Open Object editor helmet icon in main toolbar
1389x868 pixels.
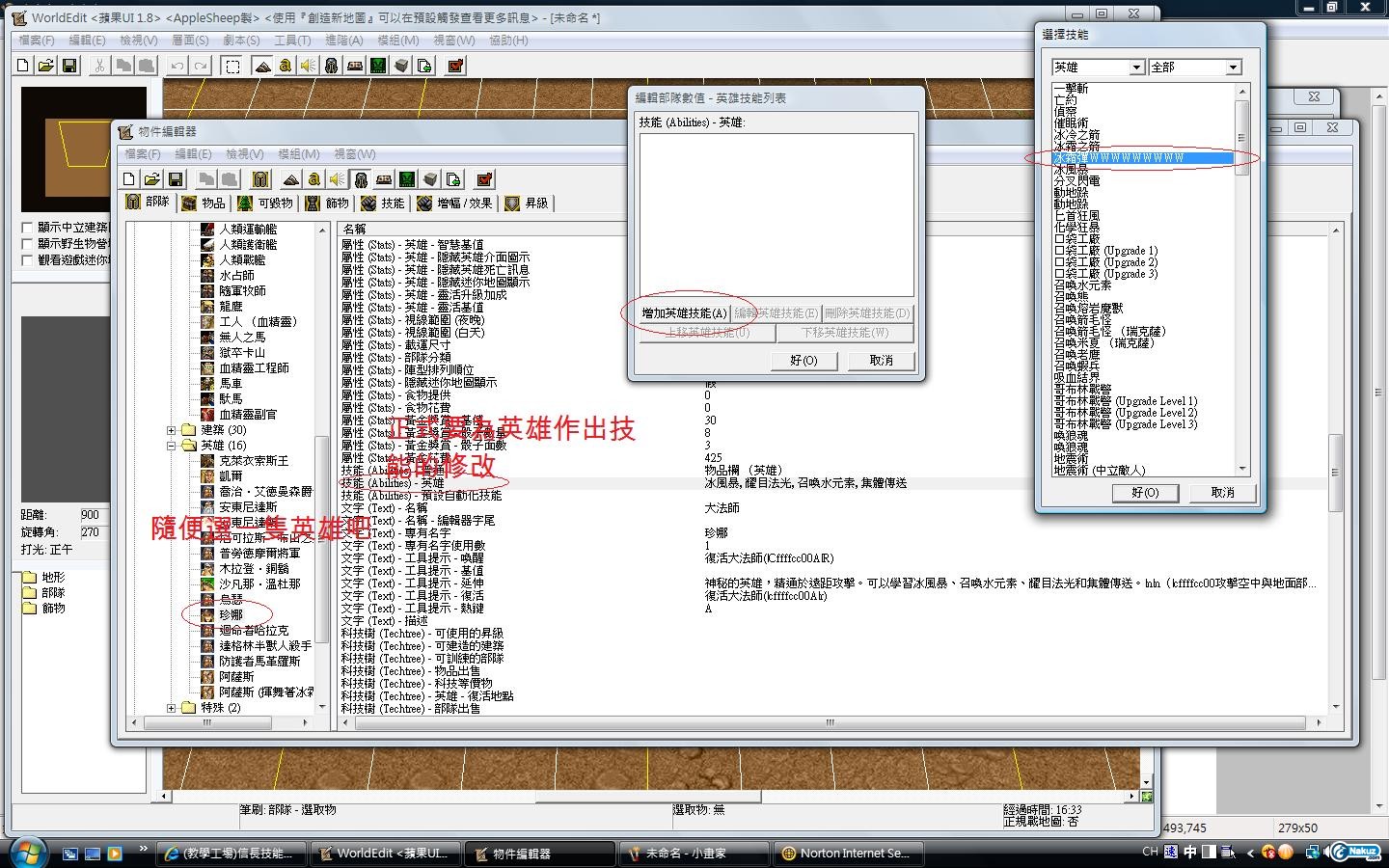pos(331,66)
